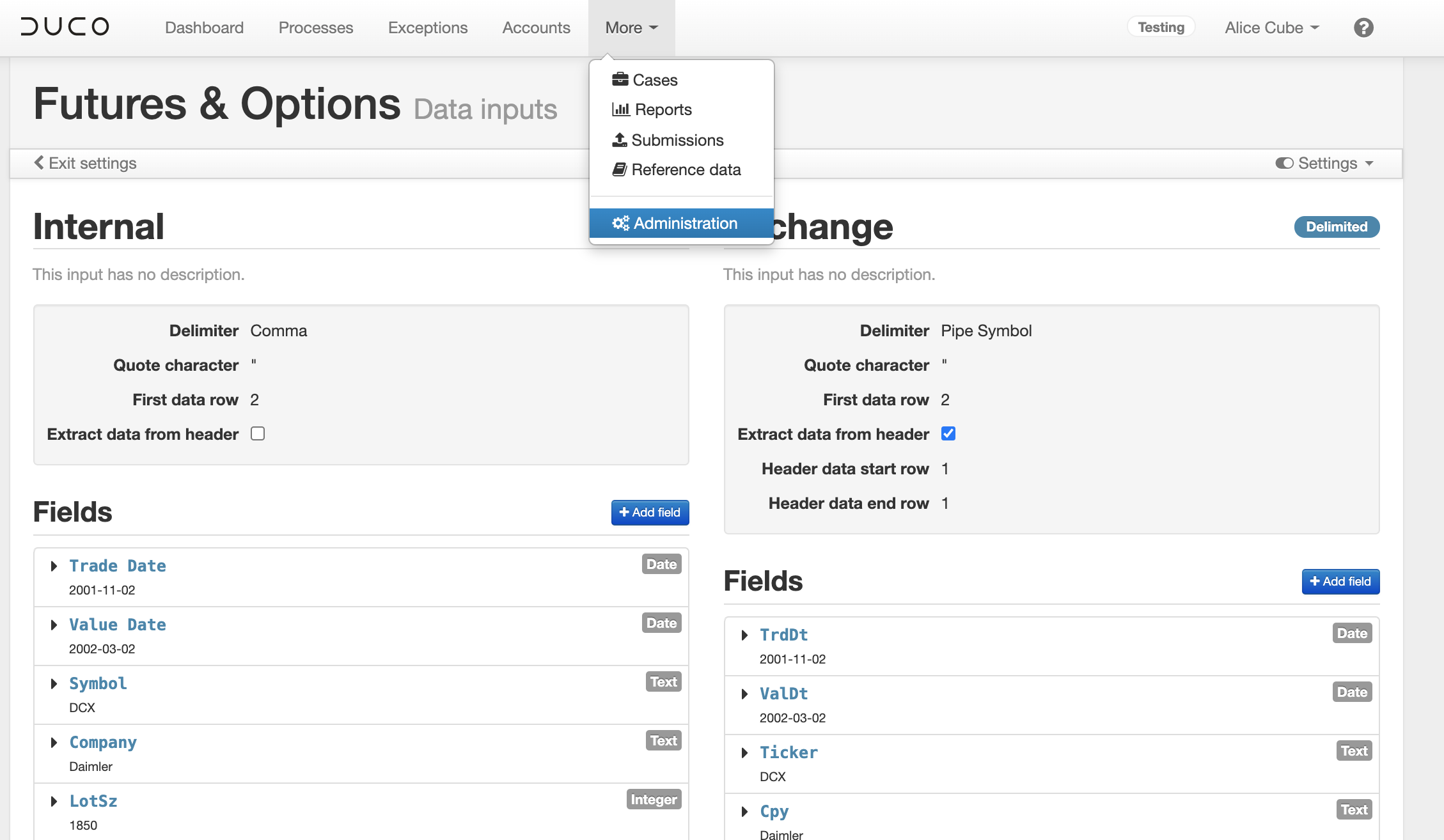This screenshot has width=1444, height=840.
Task: Click Add field under Exchange Fields
Action: coord(1340,581)
